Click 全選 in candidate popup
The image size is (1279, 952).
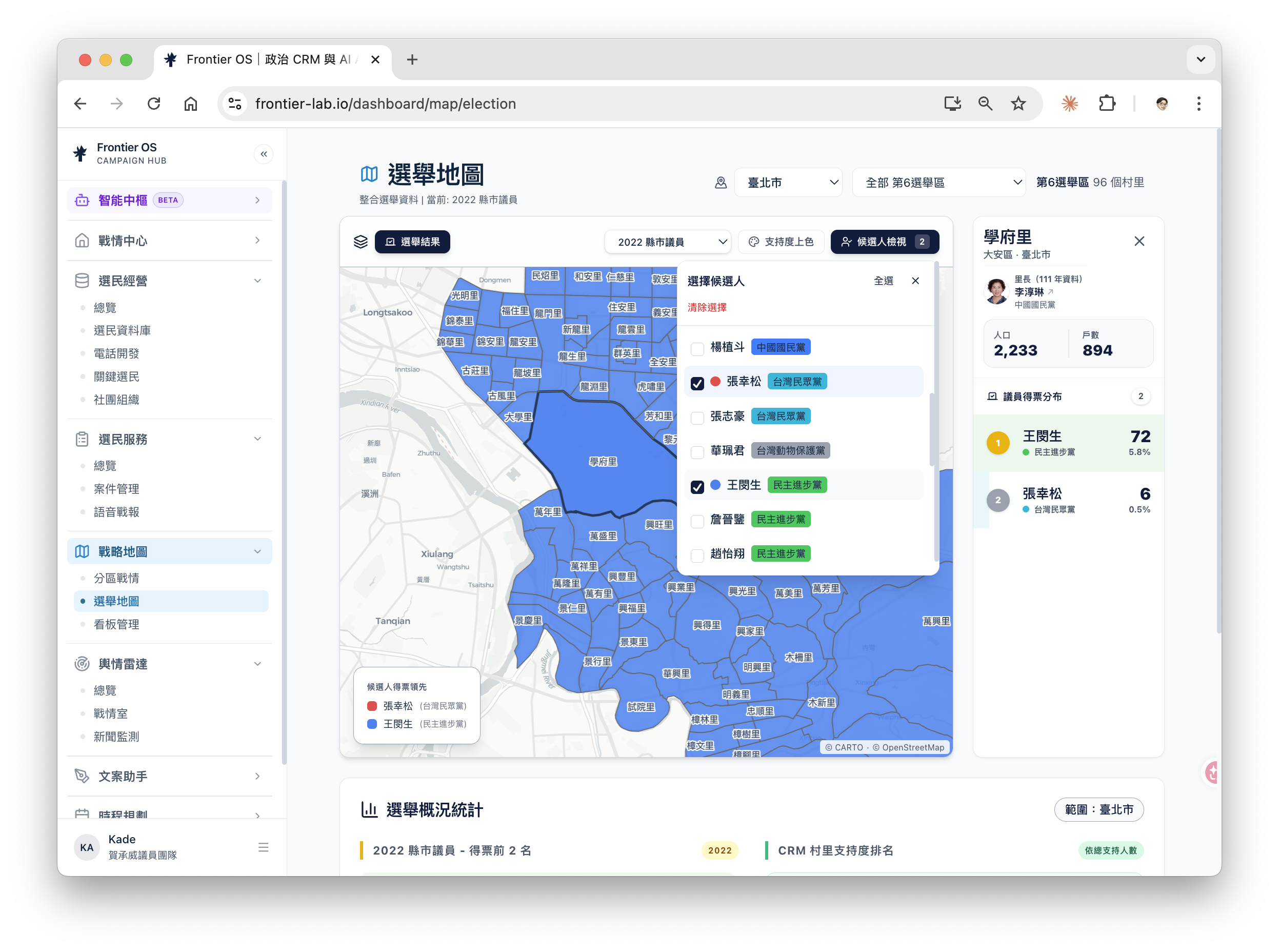[x=883, y=281]
